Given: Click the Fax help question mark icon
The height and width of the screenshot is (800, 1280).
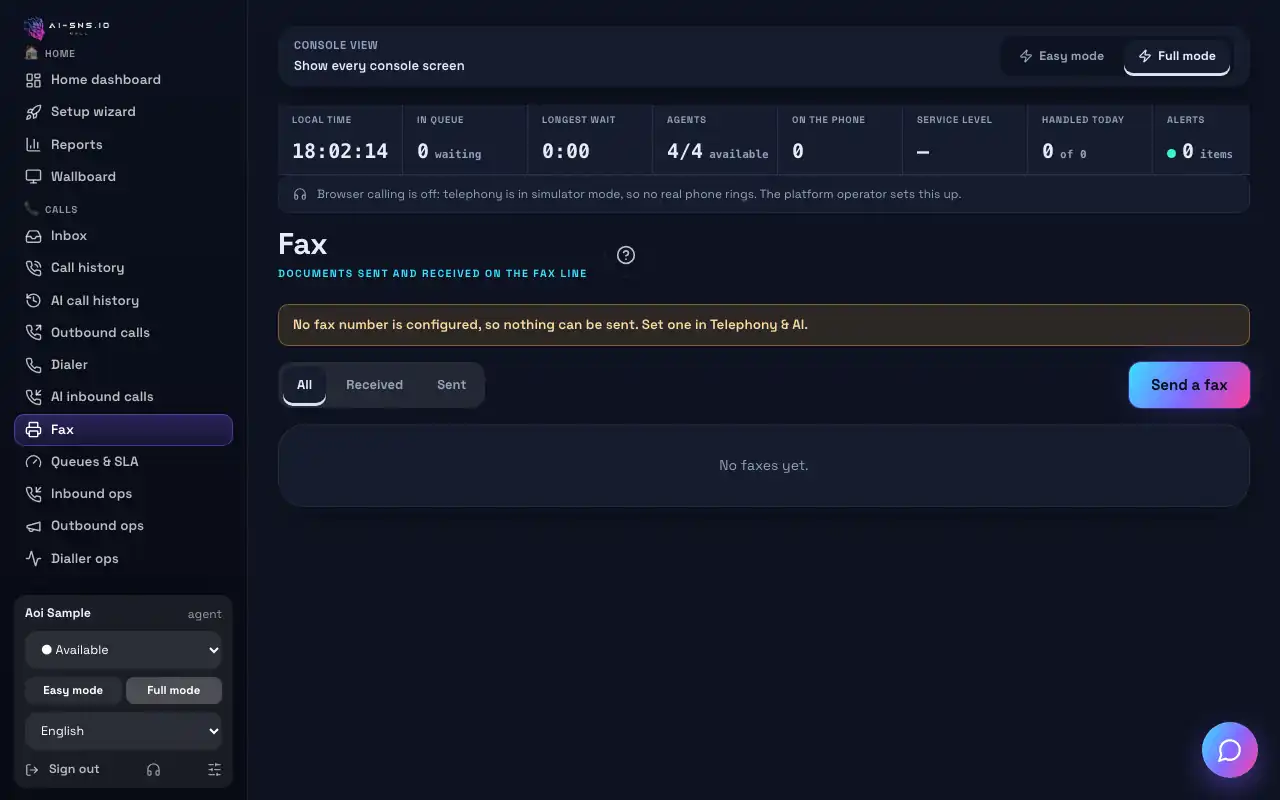Looking at the screenshot, I should click(626, 255).
